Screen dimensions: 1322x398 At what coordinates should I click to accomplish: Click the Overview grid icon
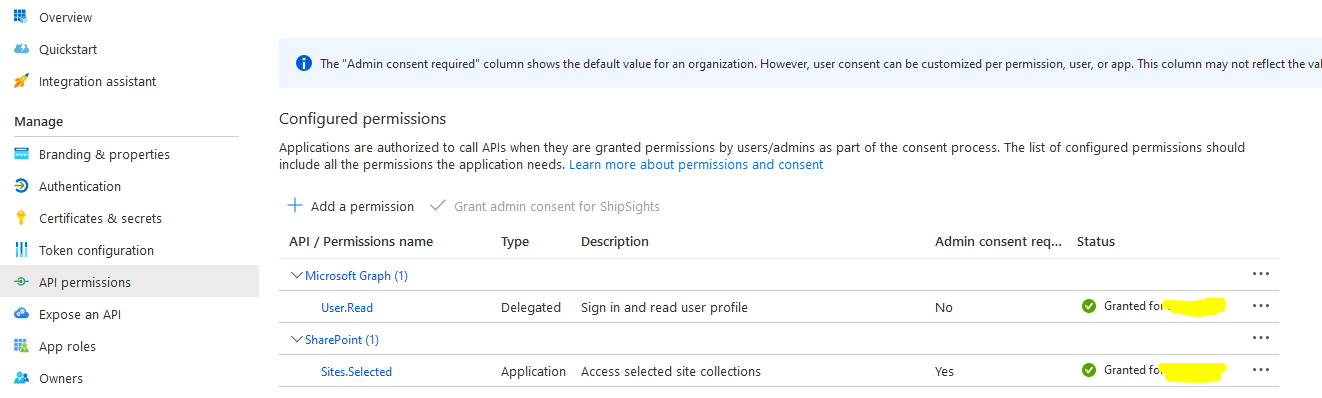click(x=20, y=17)
